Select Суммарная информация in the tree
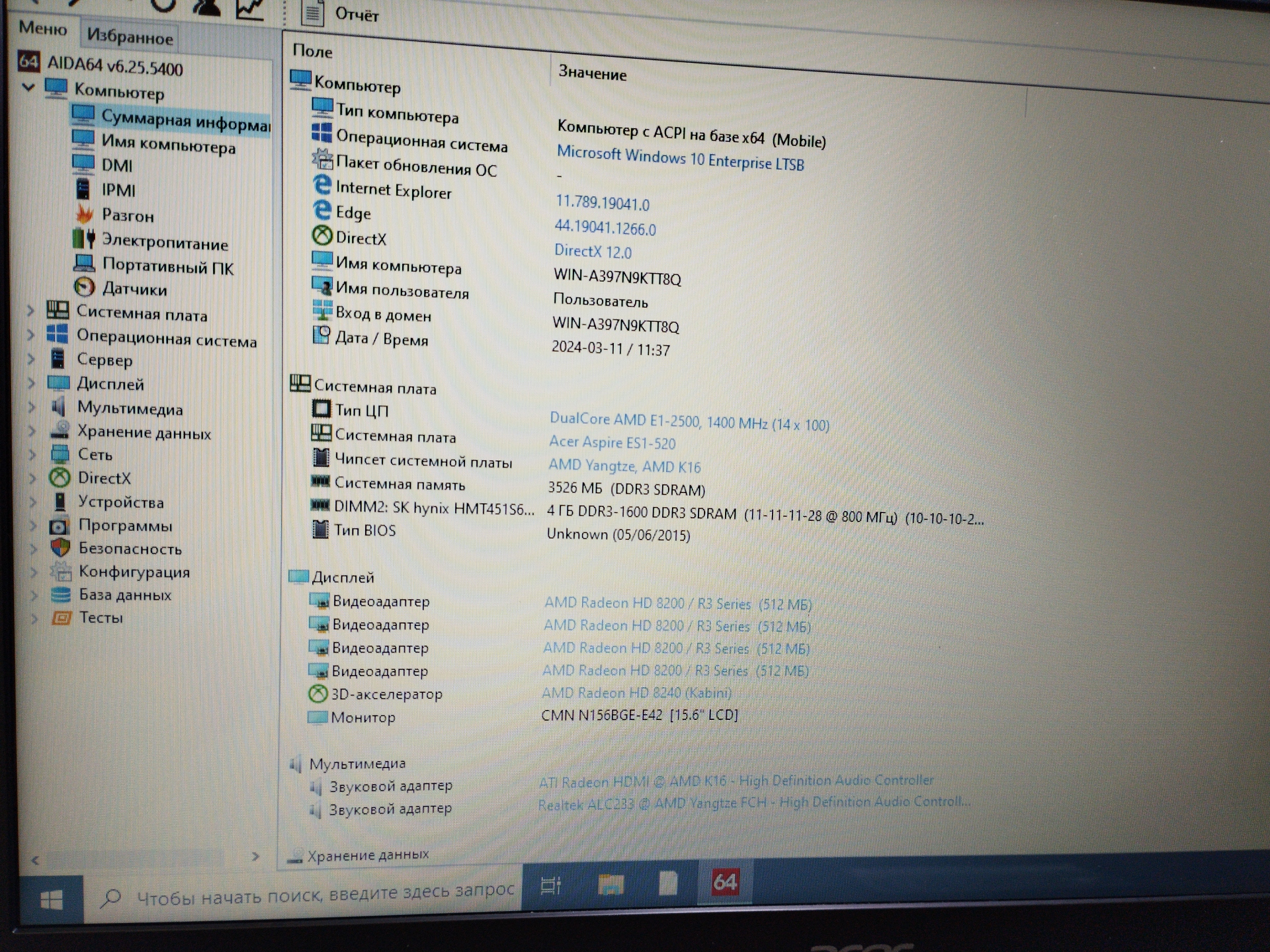 click(x=185, y=120)
